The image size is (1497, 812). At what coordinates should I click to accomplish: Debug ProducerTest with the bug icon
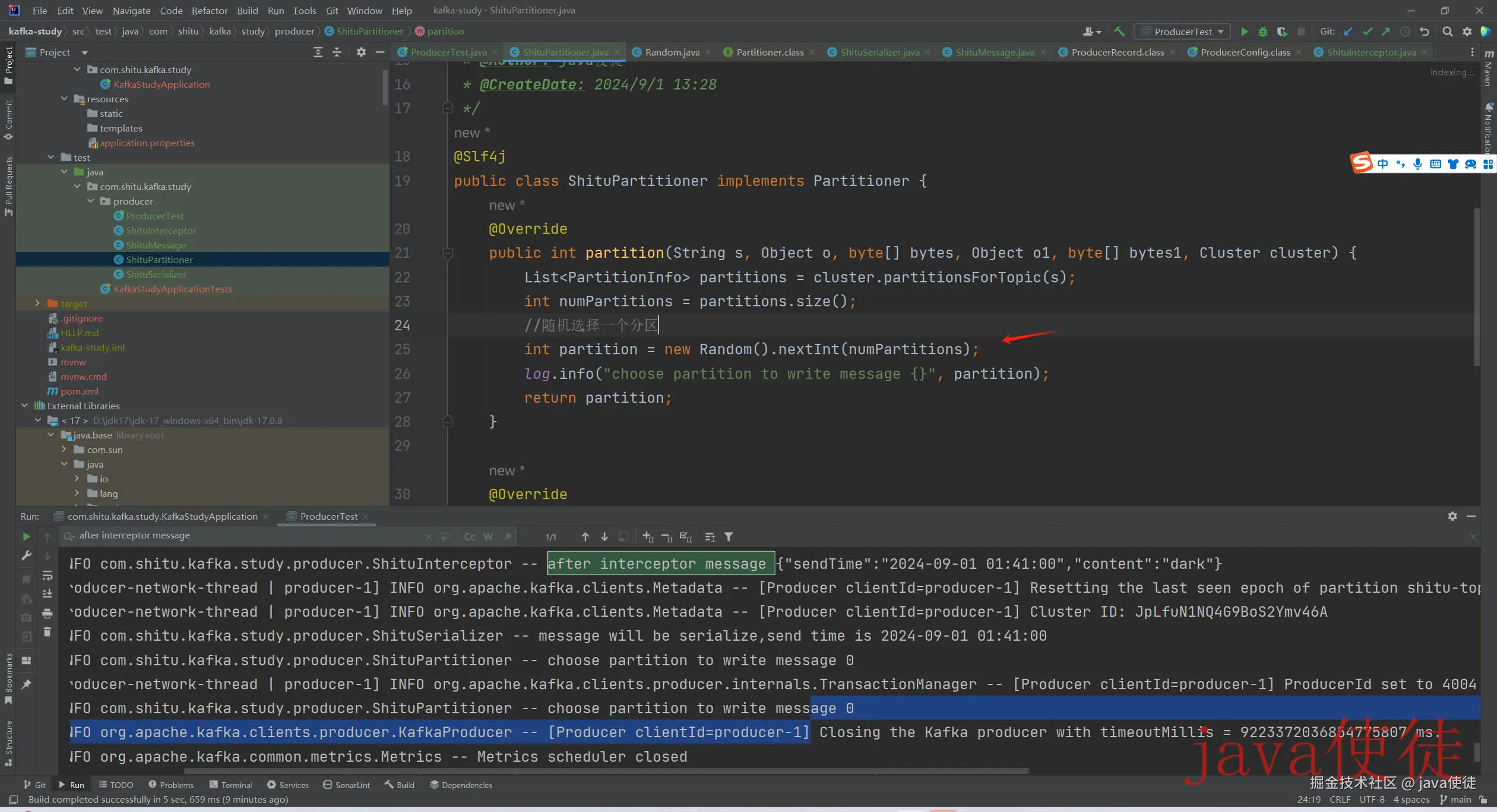point(1263,32)
